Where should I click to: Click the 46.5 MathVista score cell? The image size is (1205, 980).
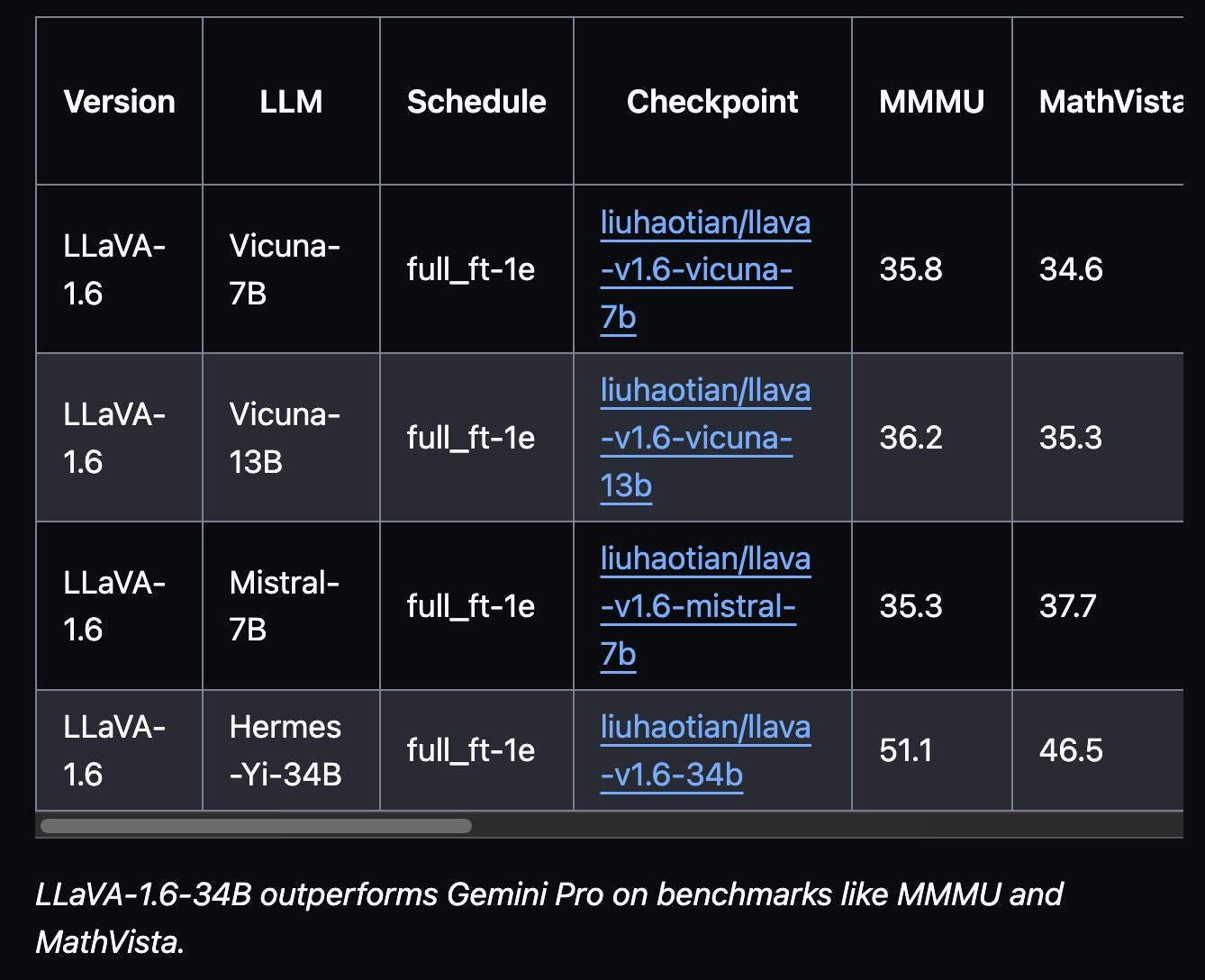[x=1071, y=751]
